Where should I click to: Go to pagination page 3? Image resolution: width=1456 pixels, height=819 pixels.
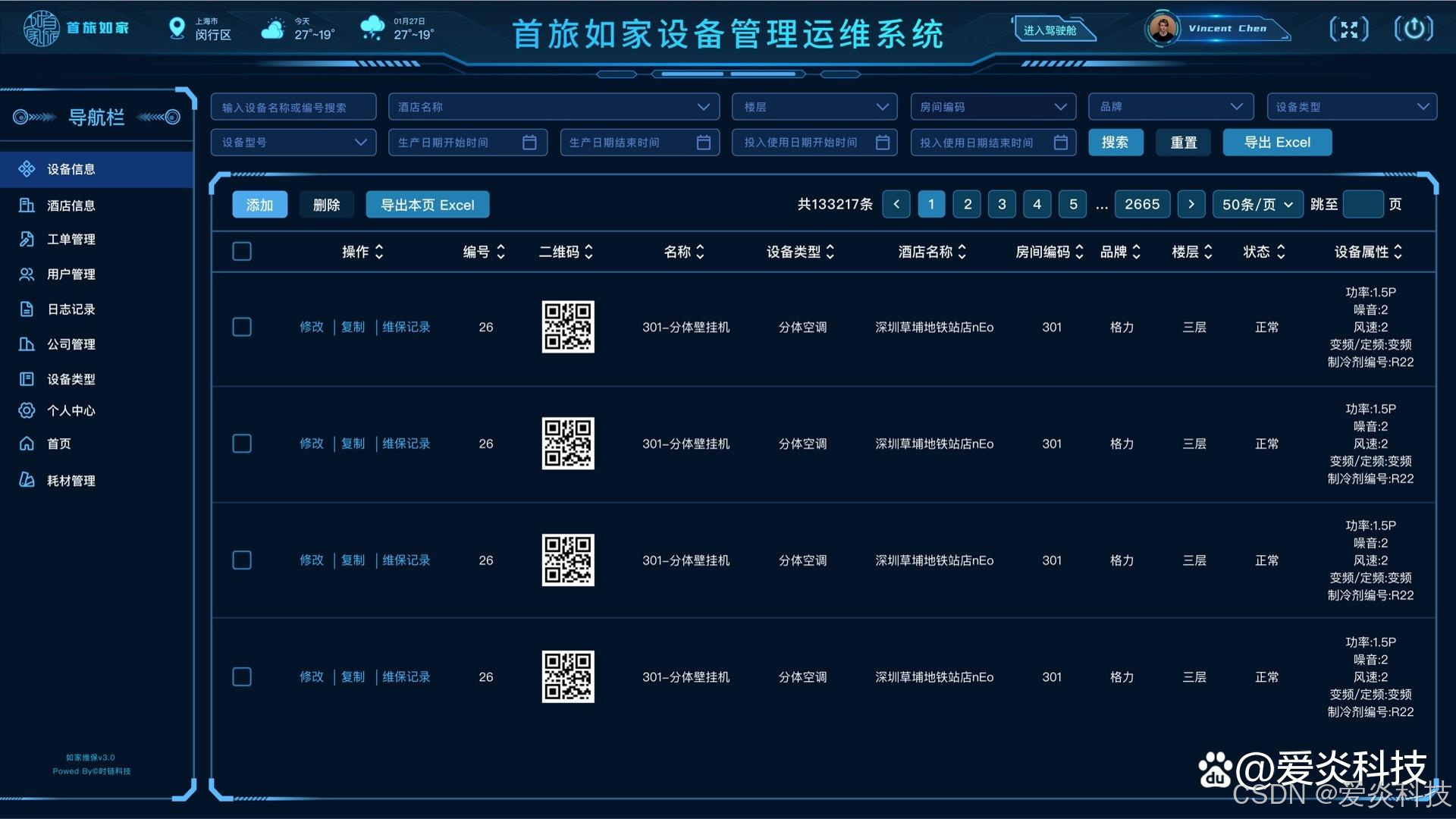(1002, 204)
